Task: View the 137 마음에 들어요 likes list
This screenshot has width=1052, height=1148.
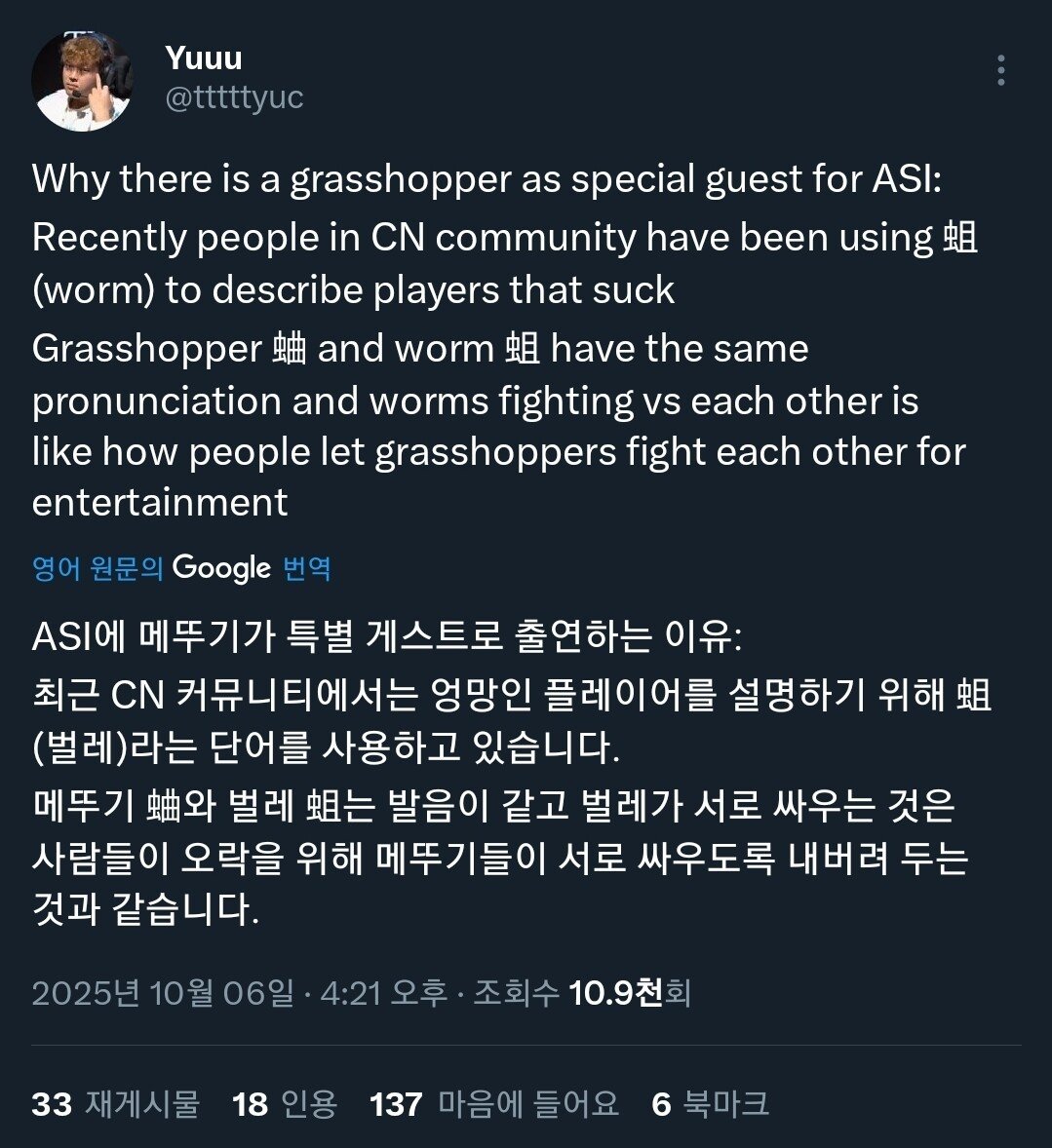Action: pos(494,1104)
